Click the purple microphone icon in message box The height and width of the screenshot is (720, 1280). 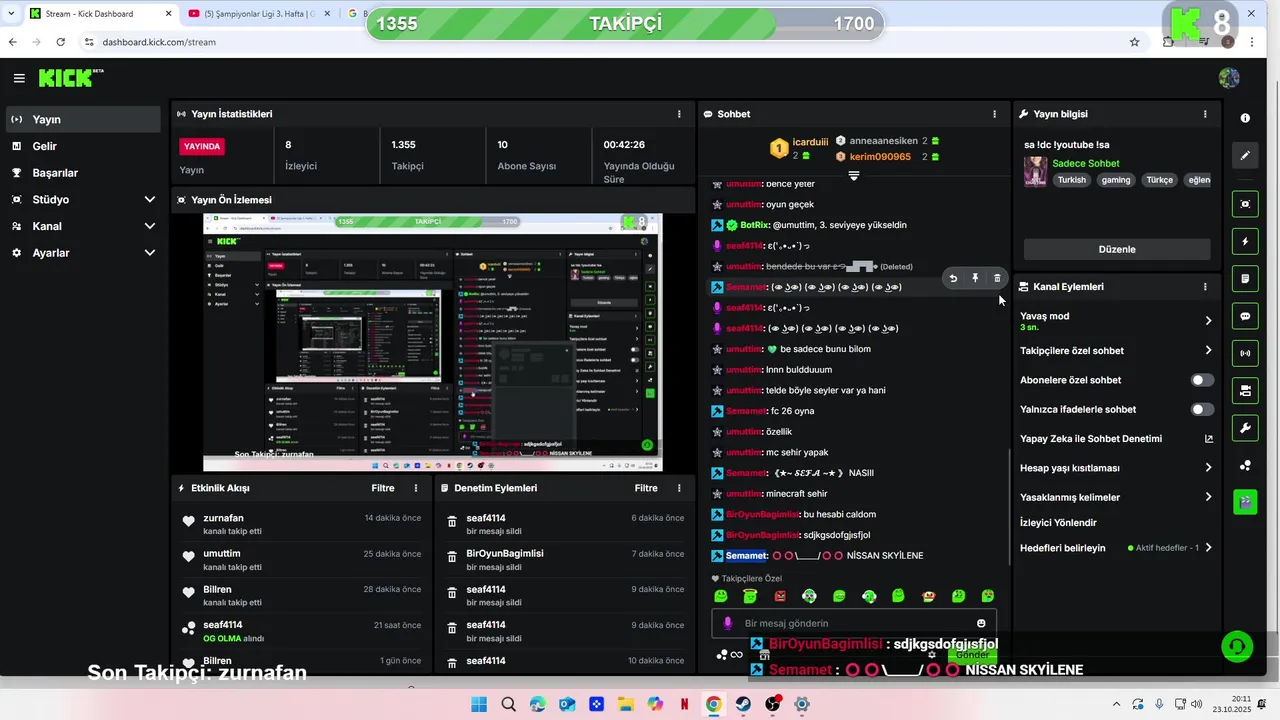coord(727,623)
